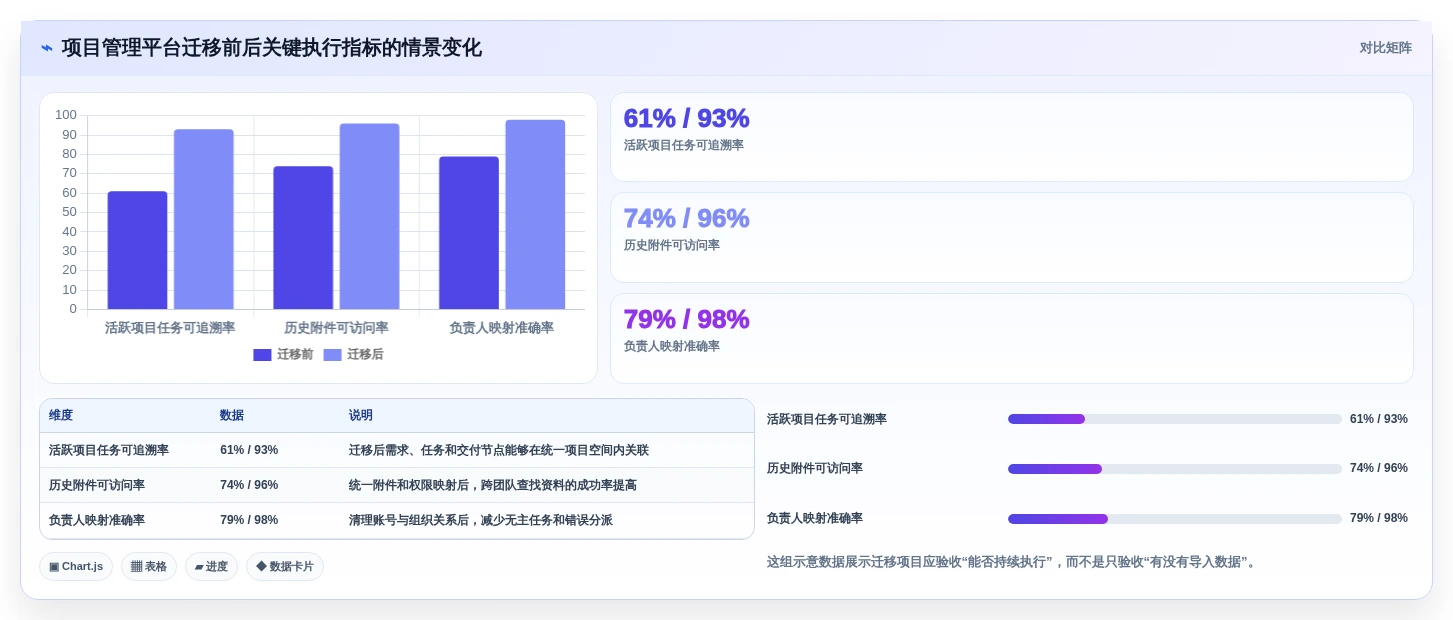Image resolution: width=1453 pixels, height=620 pixels.
Task: Click the 数据卡片 tag chip
Action: [285, 567]
